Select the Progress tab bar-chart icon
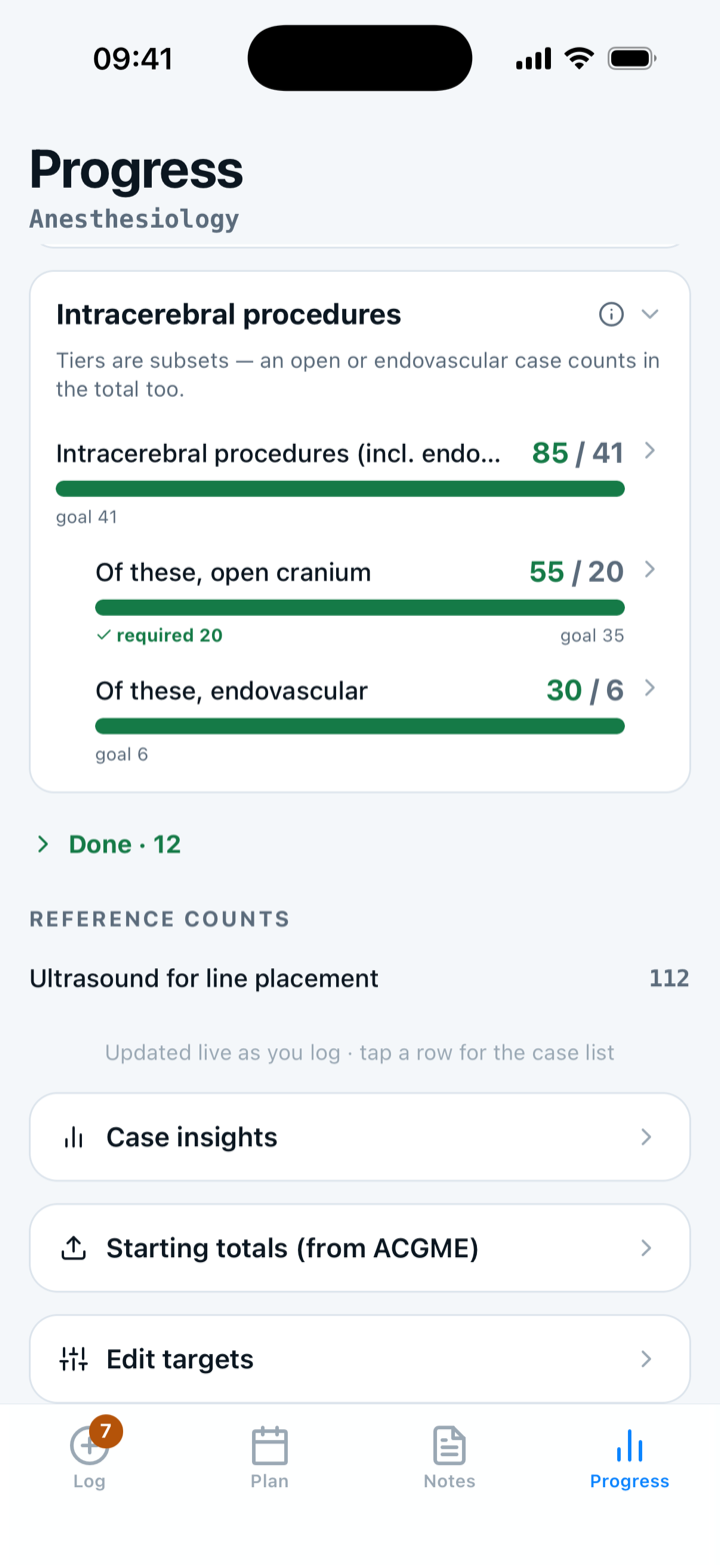This screenshot has height=1565, width=720. pos(629,1446)
